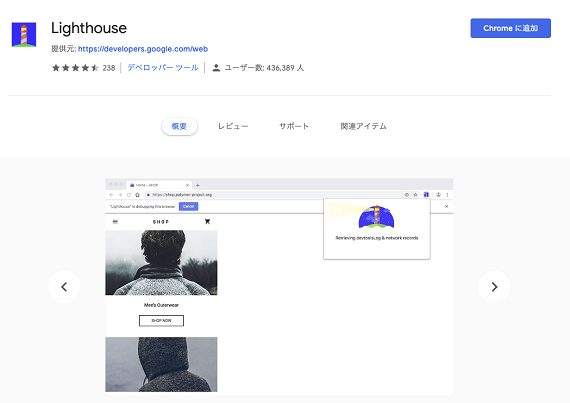Click the Lighthouse extension logo icon
Viewport: 570px width, 403px height.
tap(24, 35)
